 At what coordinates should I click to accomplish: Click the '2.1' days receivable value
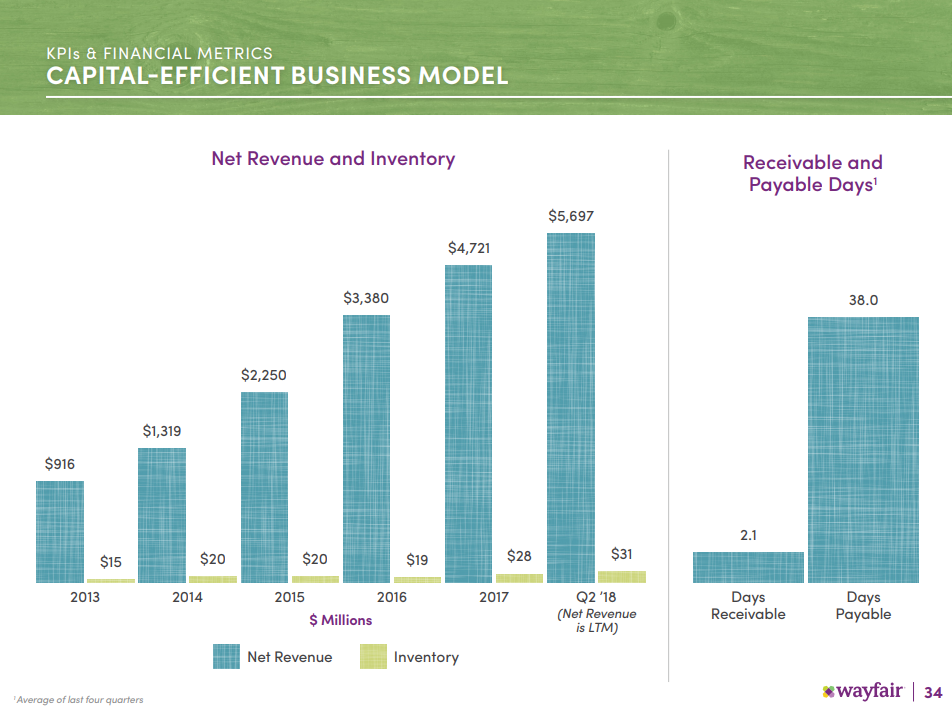click(x=748, y=535)
